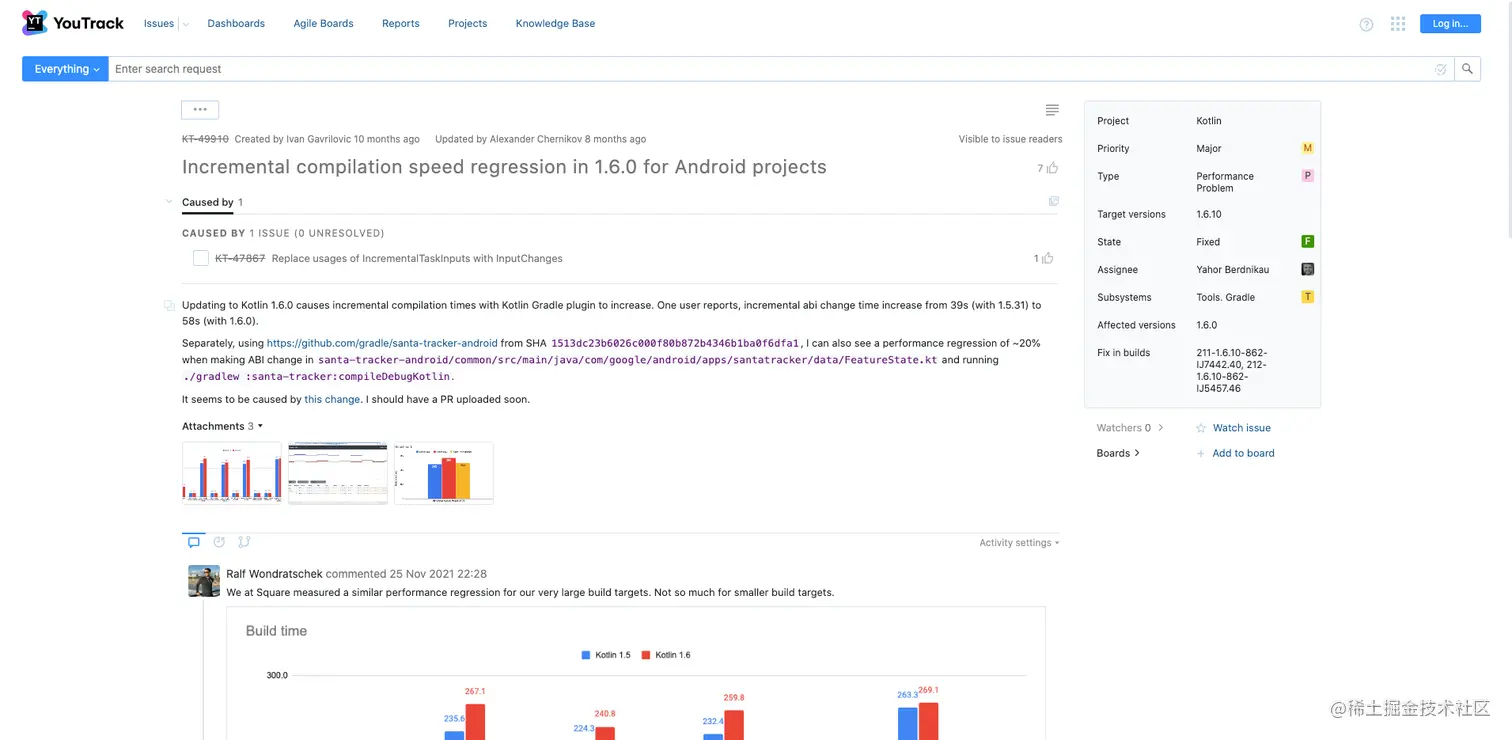Viewport: 1512px width, 740px height.
Task: Click the Project value Kotlin
Action: pos(1209,120)
